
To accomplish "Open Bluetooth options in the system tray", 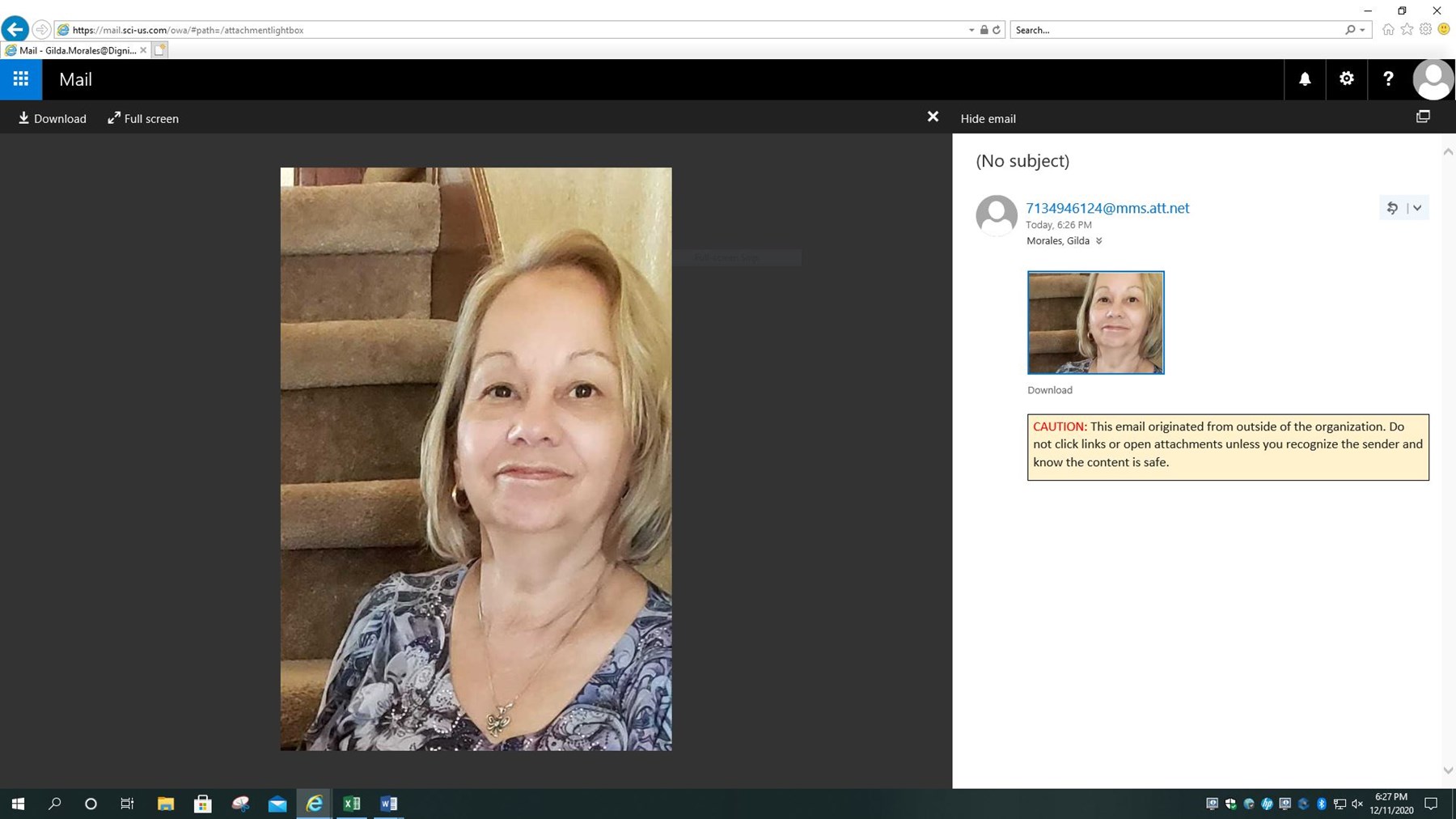I will tap(1320, 804).
